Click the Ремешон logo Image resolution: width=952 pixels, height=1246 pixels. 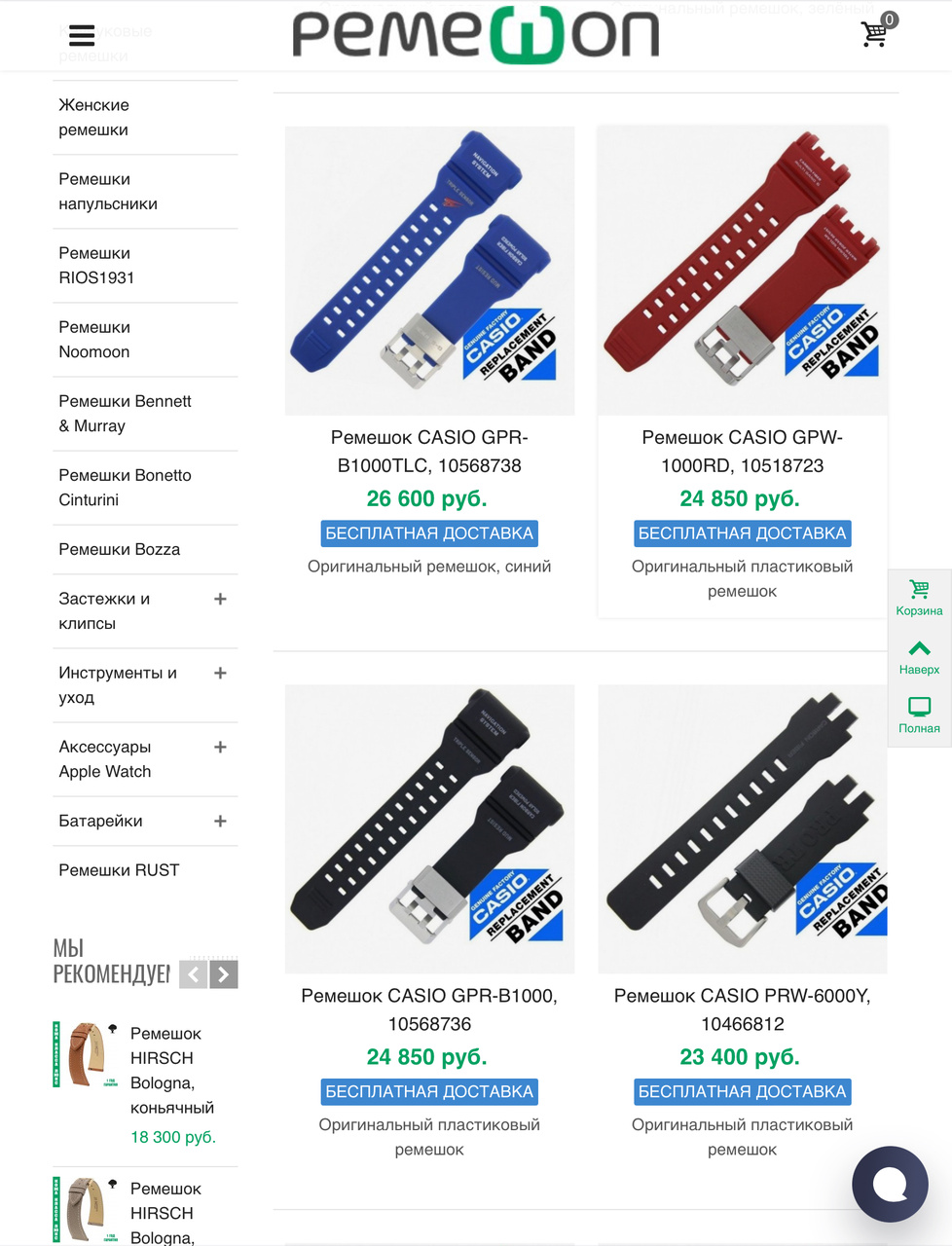pyautogui.click(x=476, y=35)
